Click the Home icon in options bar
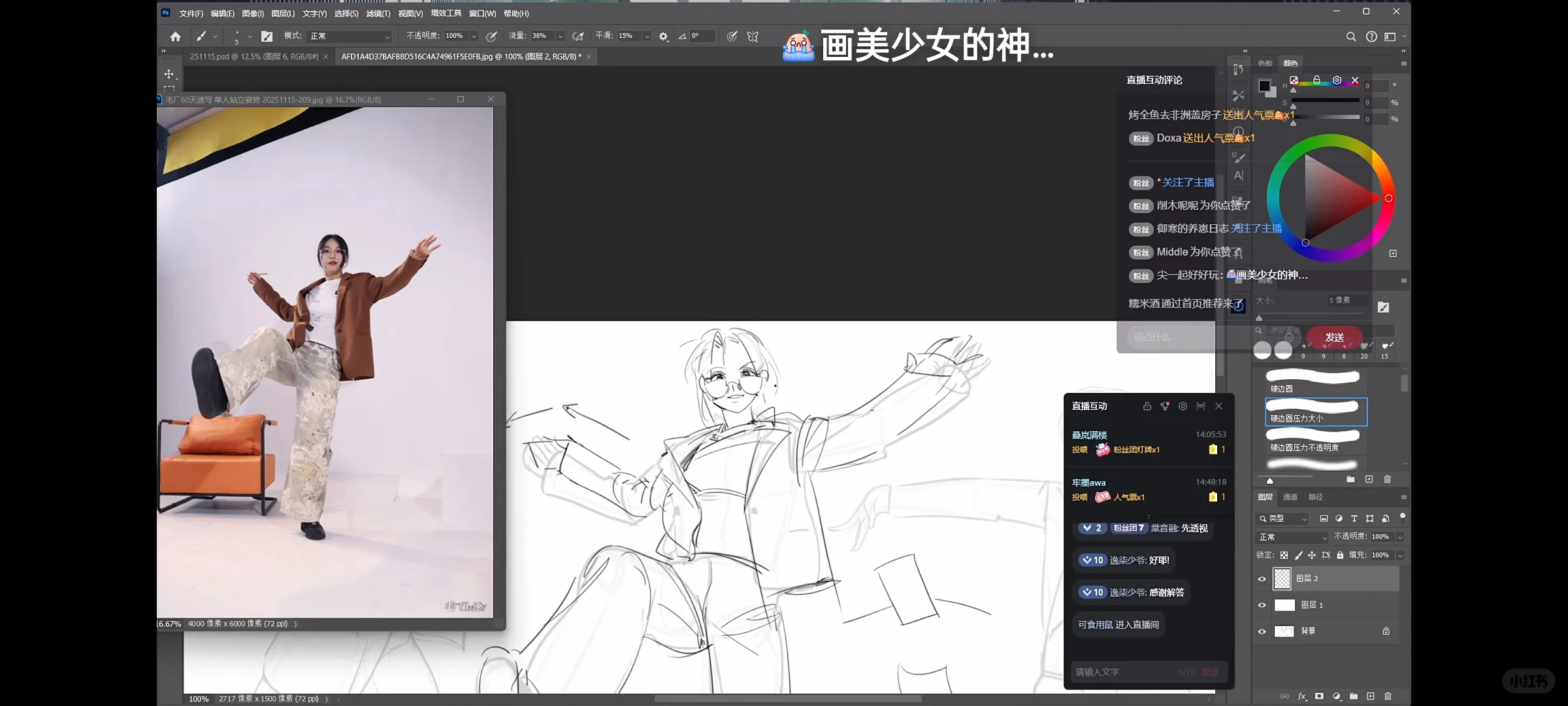 coord(175,37)
